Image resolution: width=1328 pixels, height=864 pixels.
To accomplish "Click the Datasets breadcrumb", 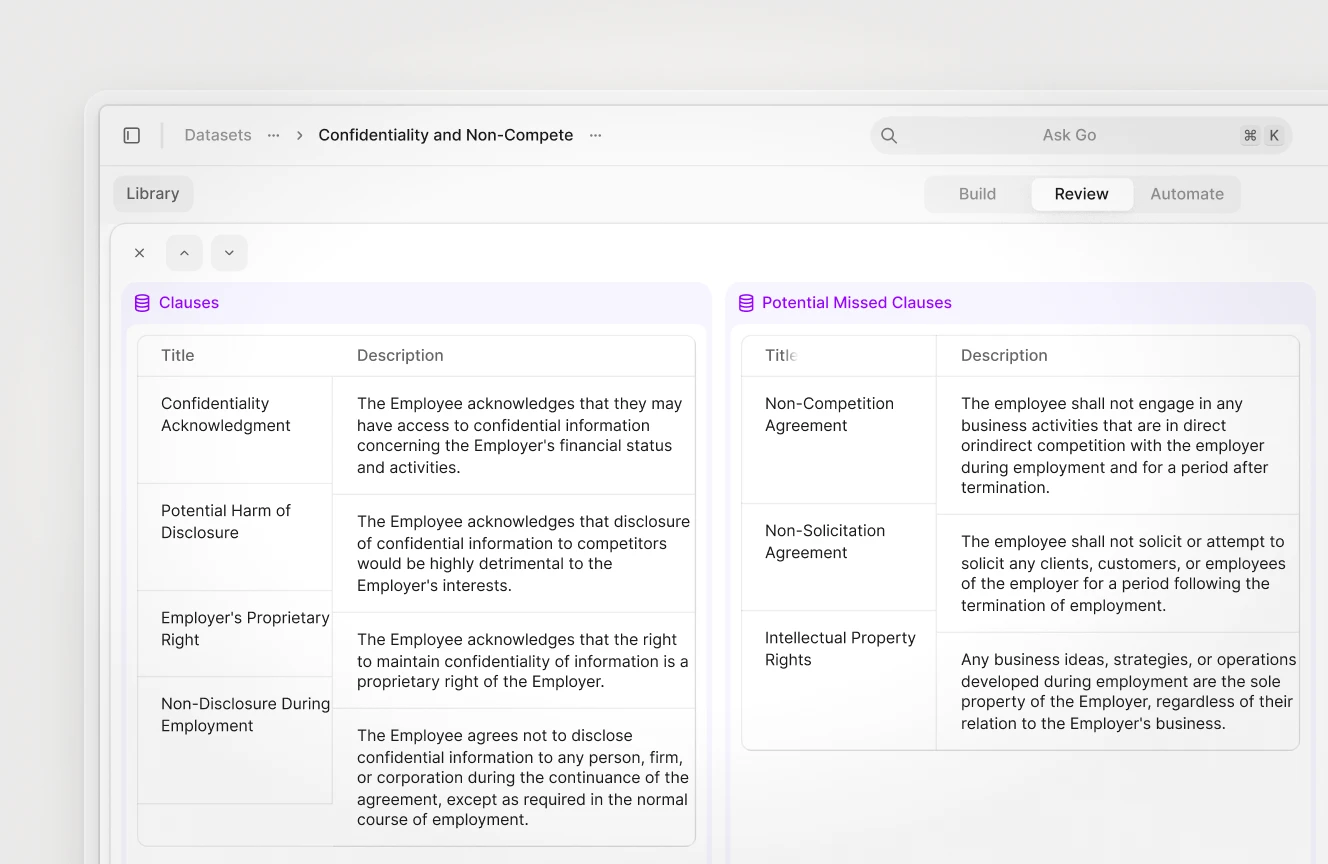I will [x=218, y=135].
